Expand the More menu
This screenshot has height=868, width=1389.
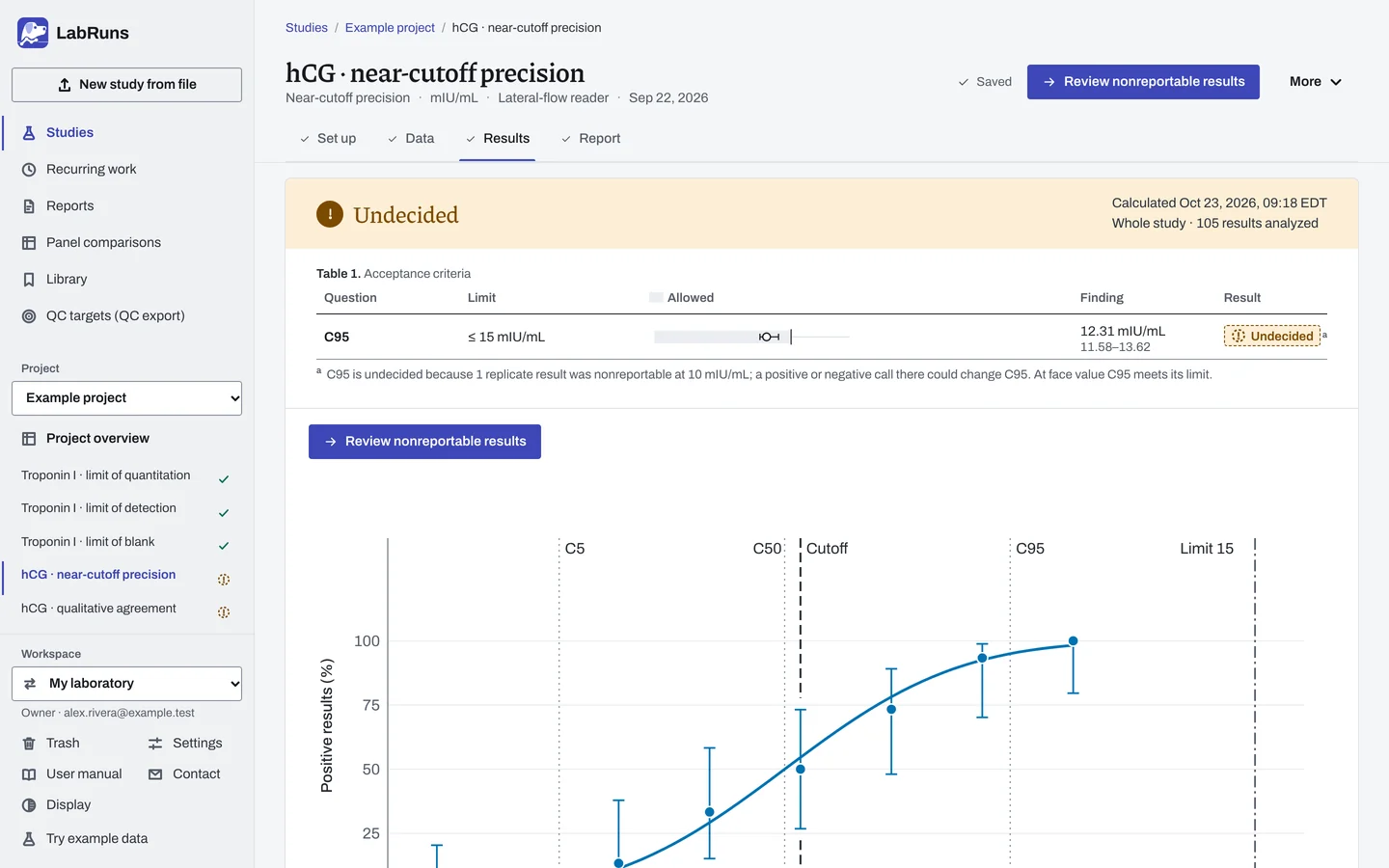pos(1316,82)
